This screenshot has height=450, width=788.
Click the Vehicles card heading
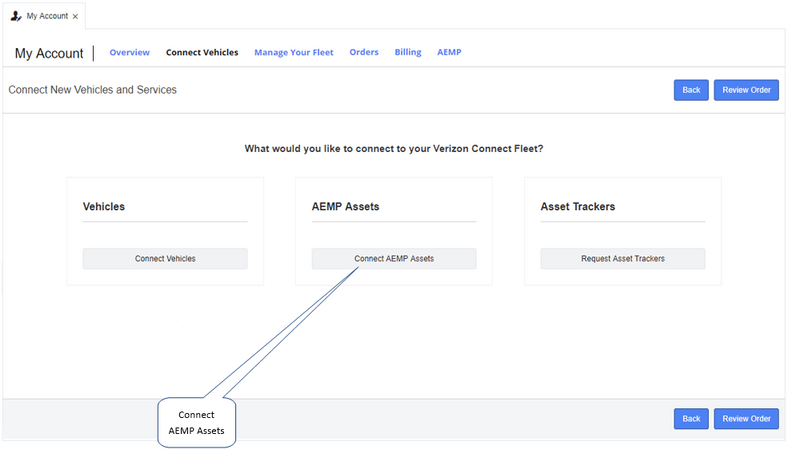104,207
